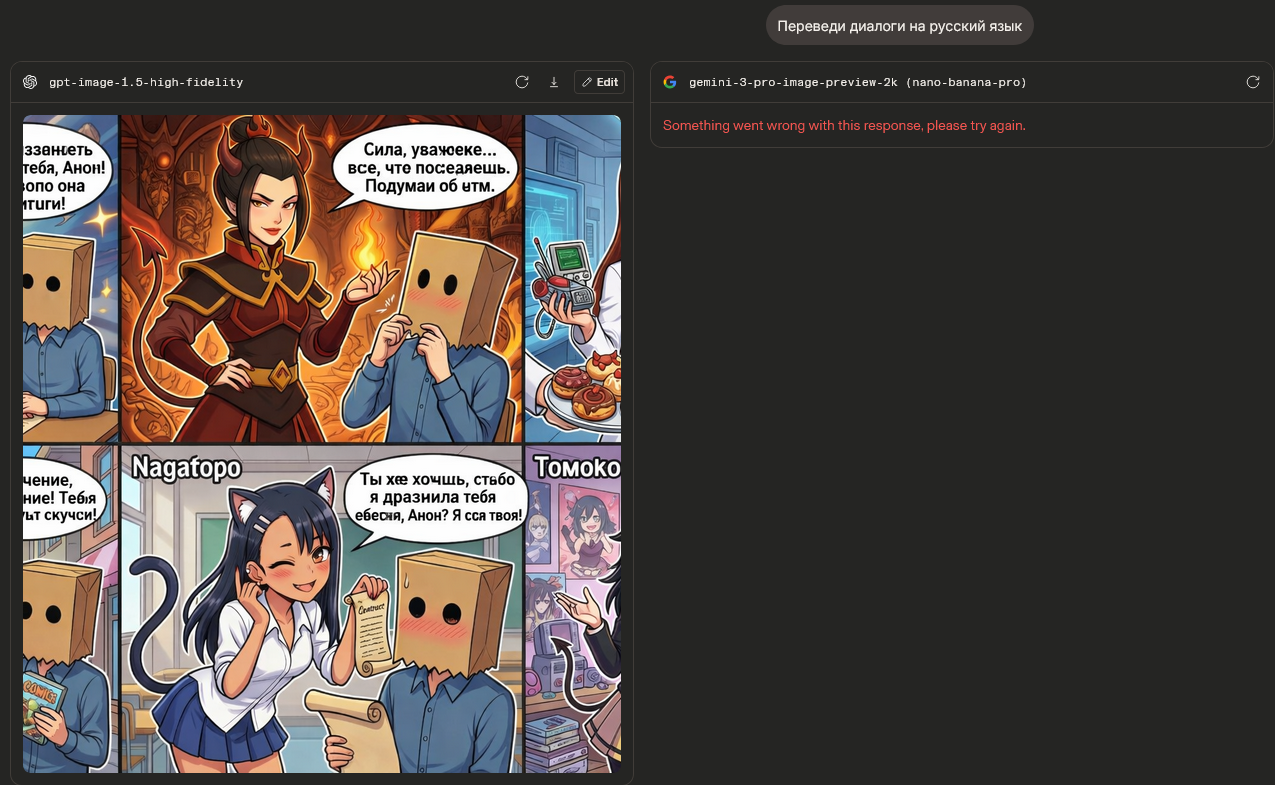
Task: Click the OpenAI logo icon on the left card
Action: (x=30, y=82)
